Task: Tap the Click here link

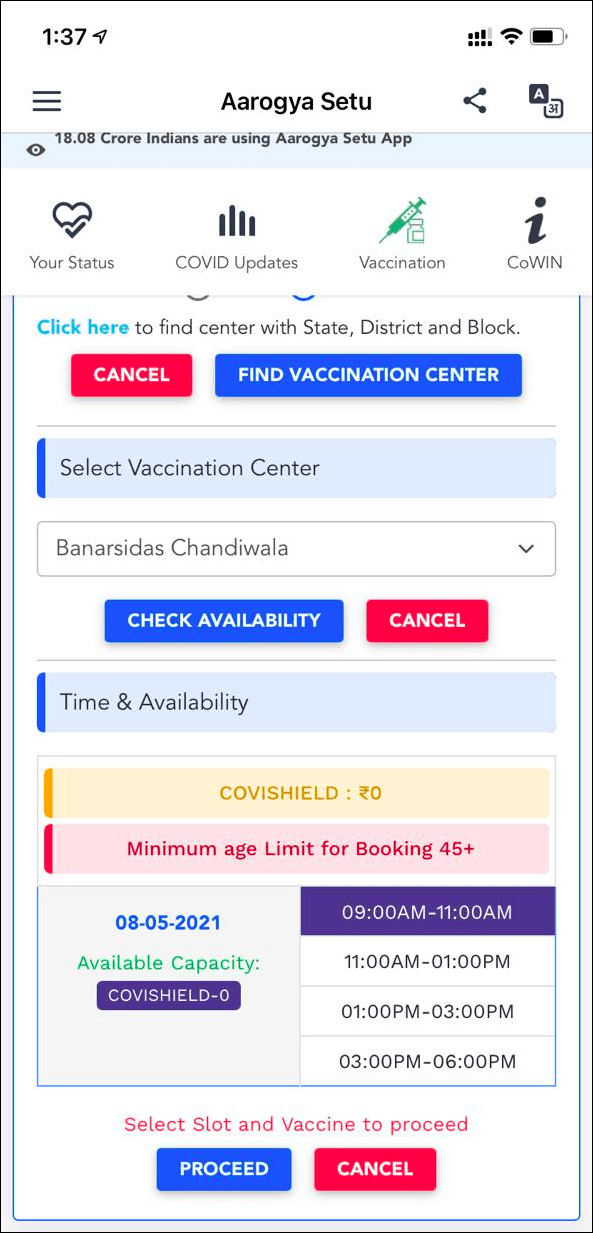Action: coord(83,327)
